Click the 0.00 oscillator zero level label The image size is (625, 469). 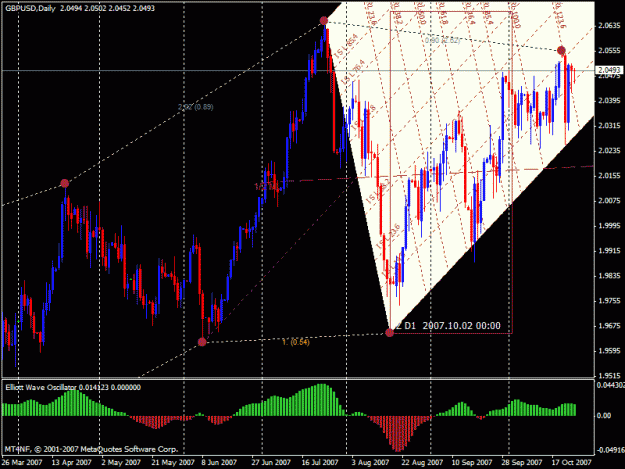point(604,416)
